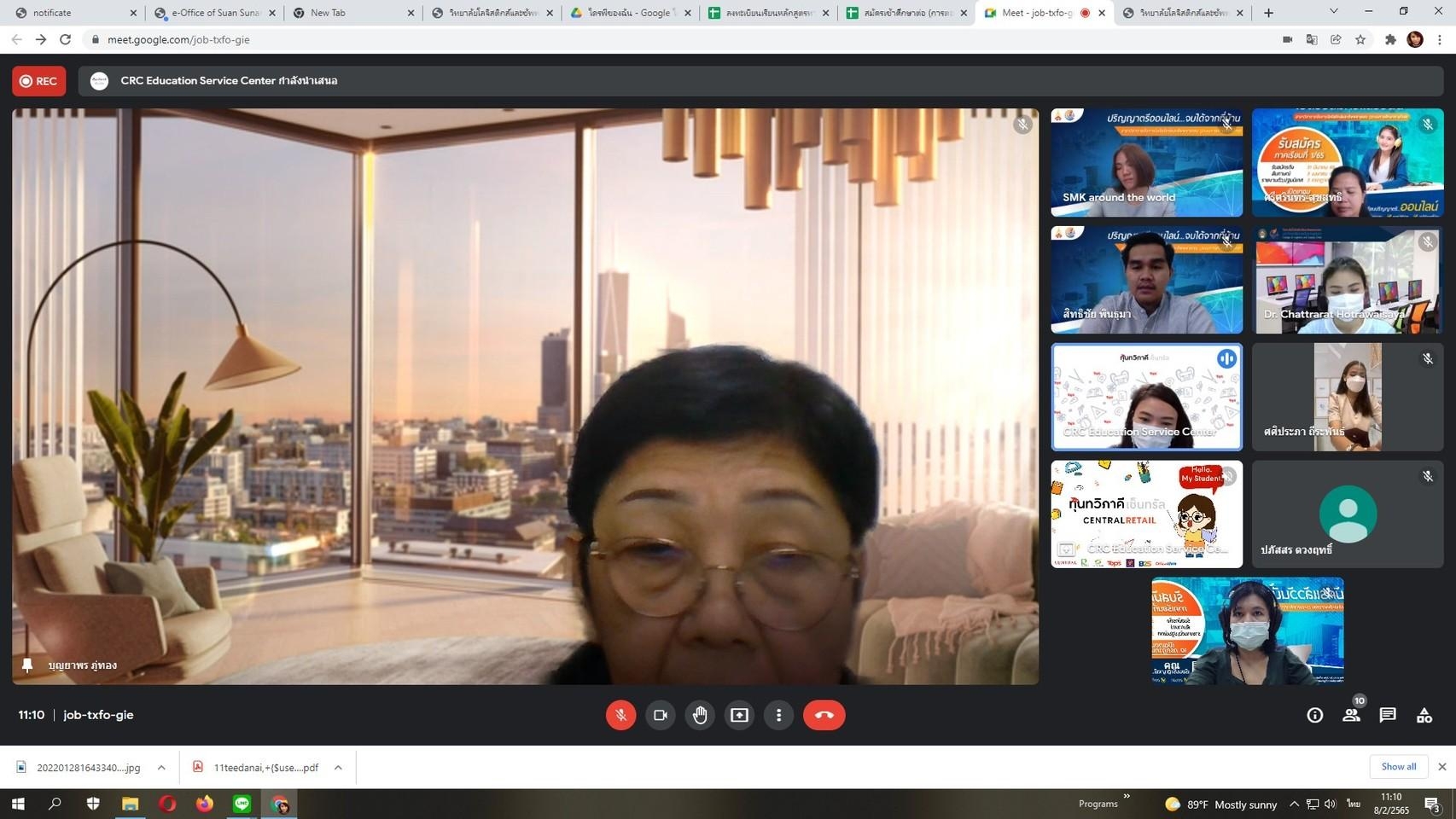Open the LINE app from the taskbar

(242, 804)
